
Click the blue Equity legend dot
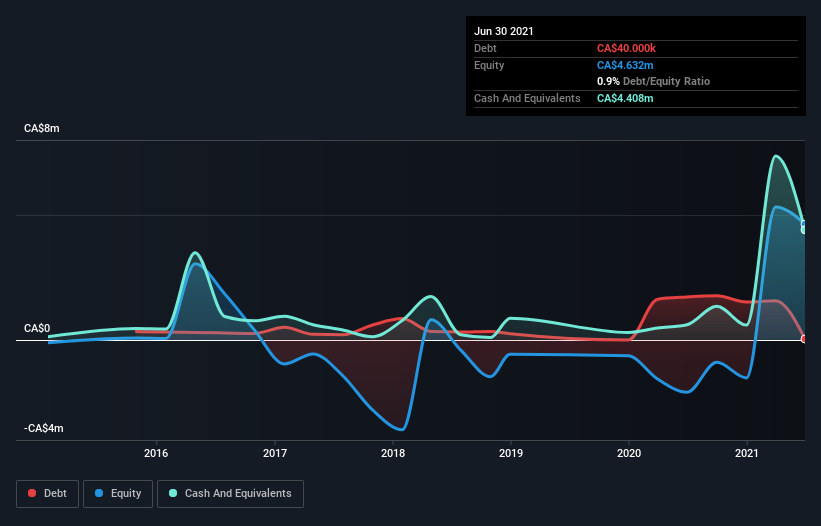99,493
